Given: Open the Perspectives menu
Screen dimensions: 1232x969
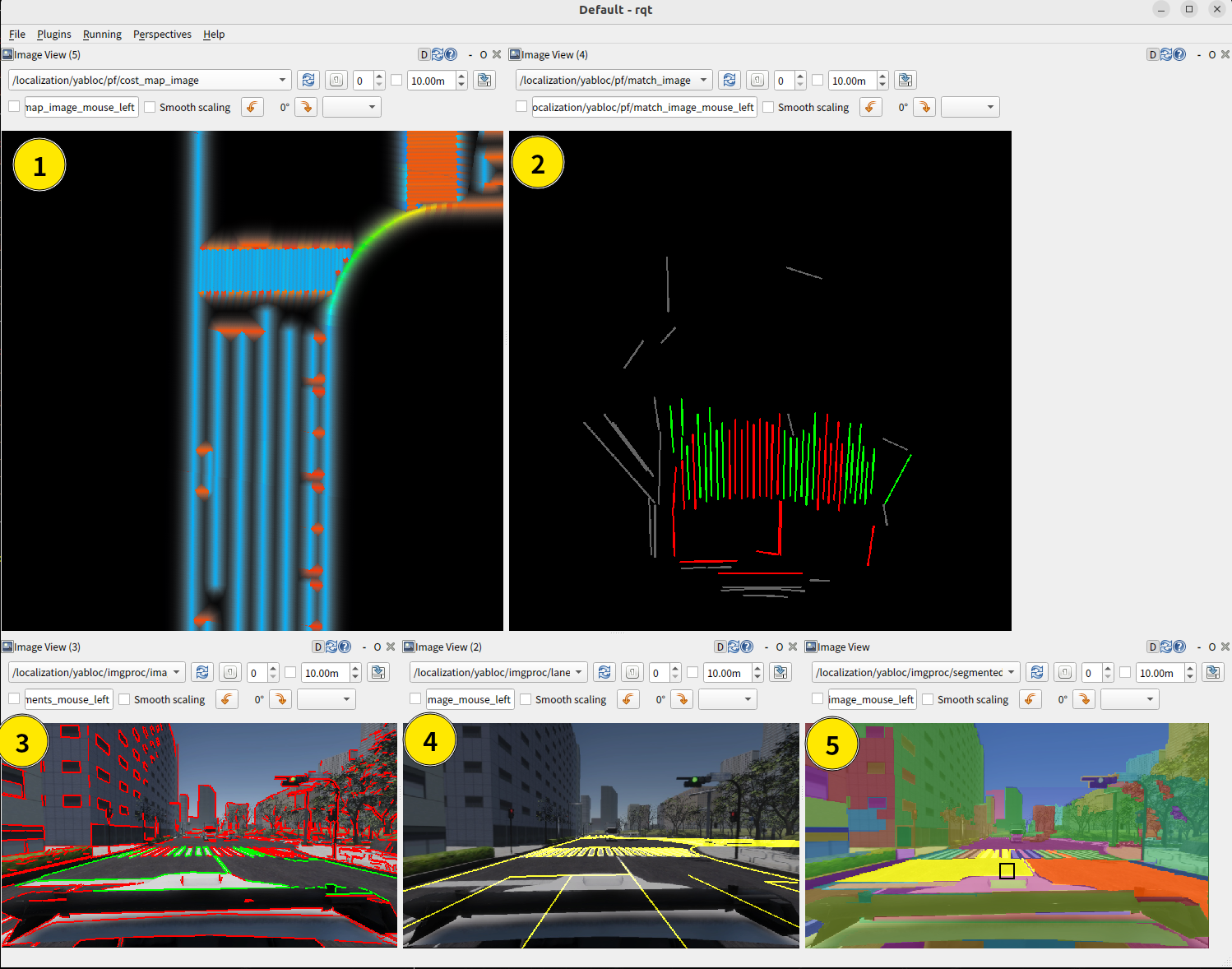Looking at the screenshot, I should [162, 34].
